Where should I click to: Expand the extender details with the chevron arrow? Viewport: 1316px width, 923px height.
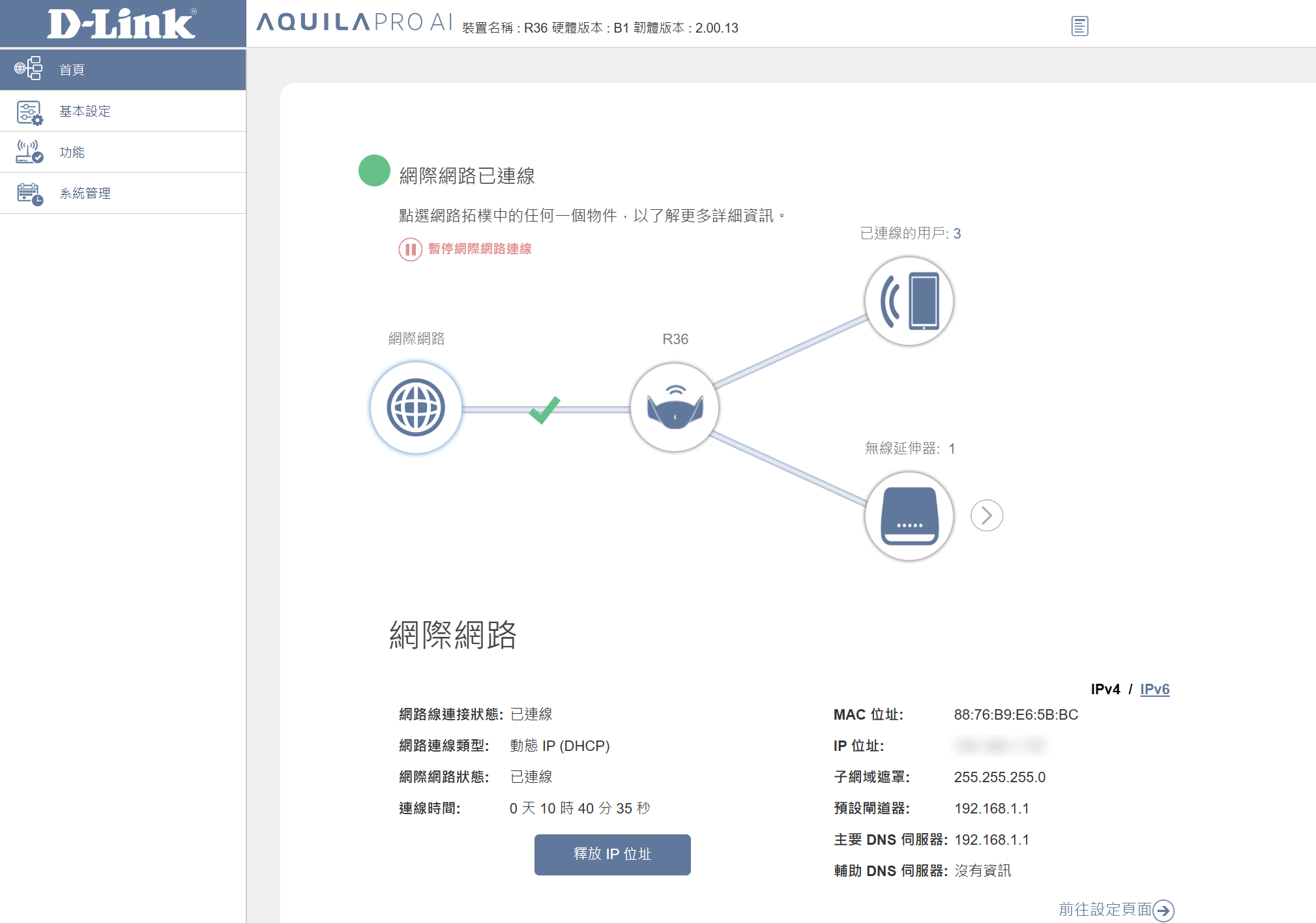(x=986, y=515)
